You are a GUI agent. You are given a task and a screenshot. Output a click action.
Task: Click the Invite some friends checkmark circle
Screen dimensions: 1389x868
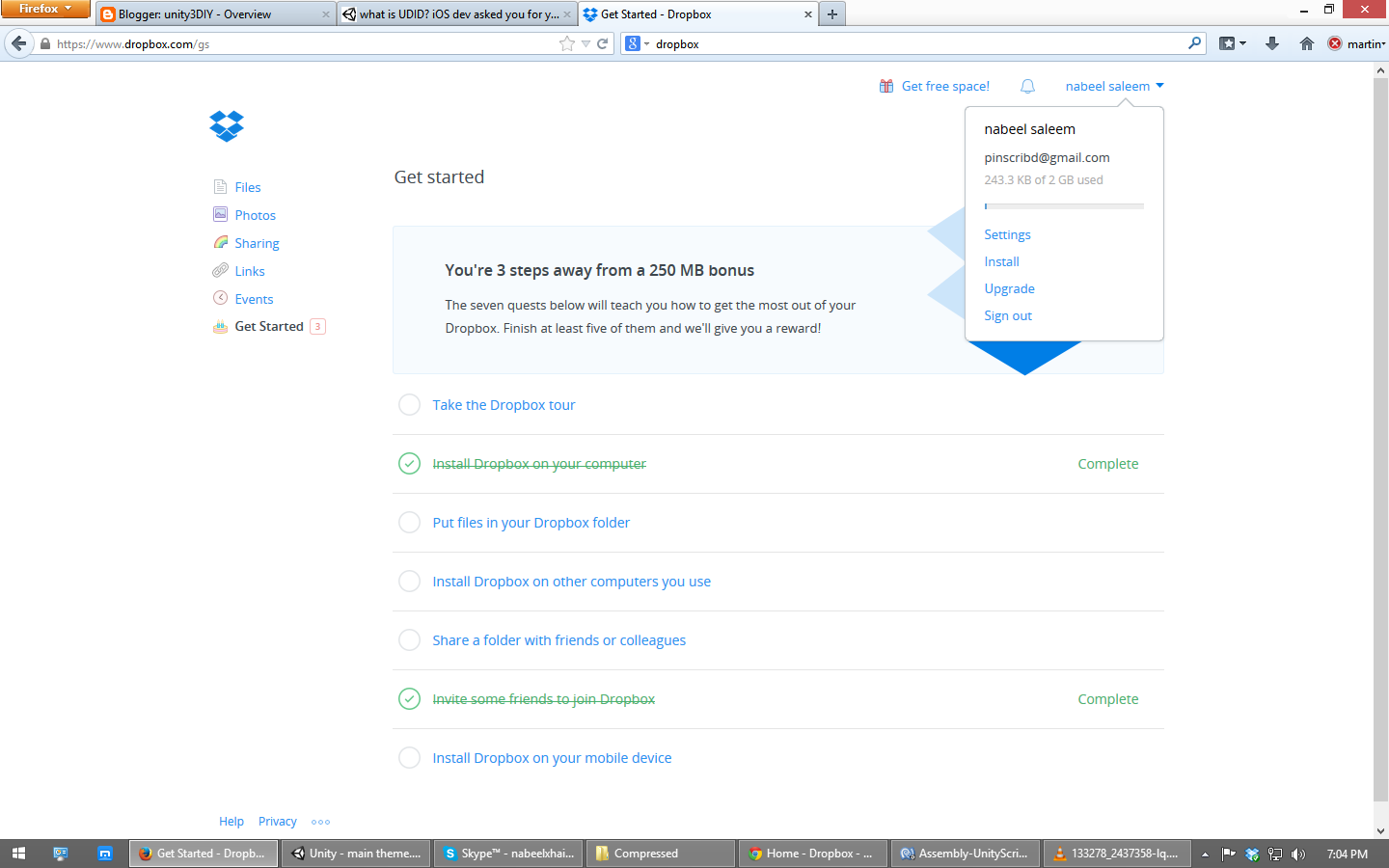(409, 699)
